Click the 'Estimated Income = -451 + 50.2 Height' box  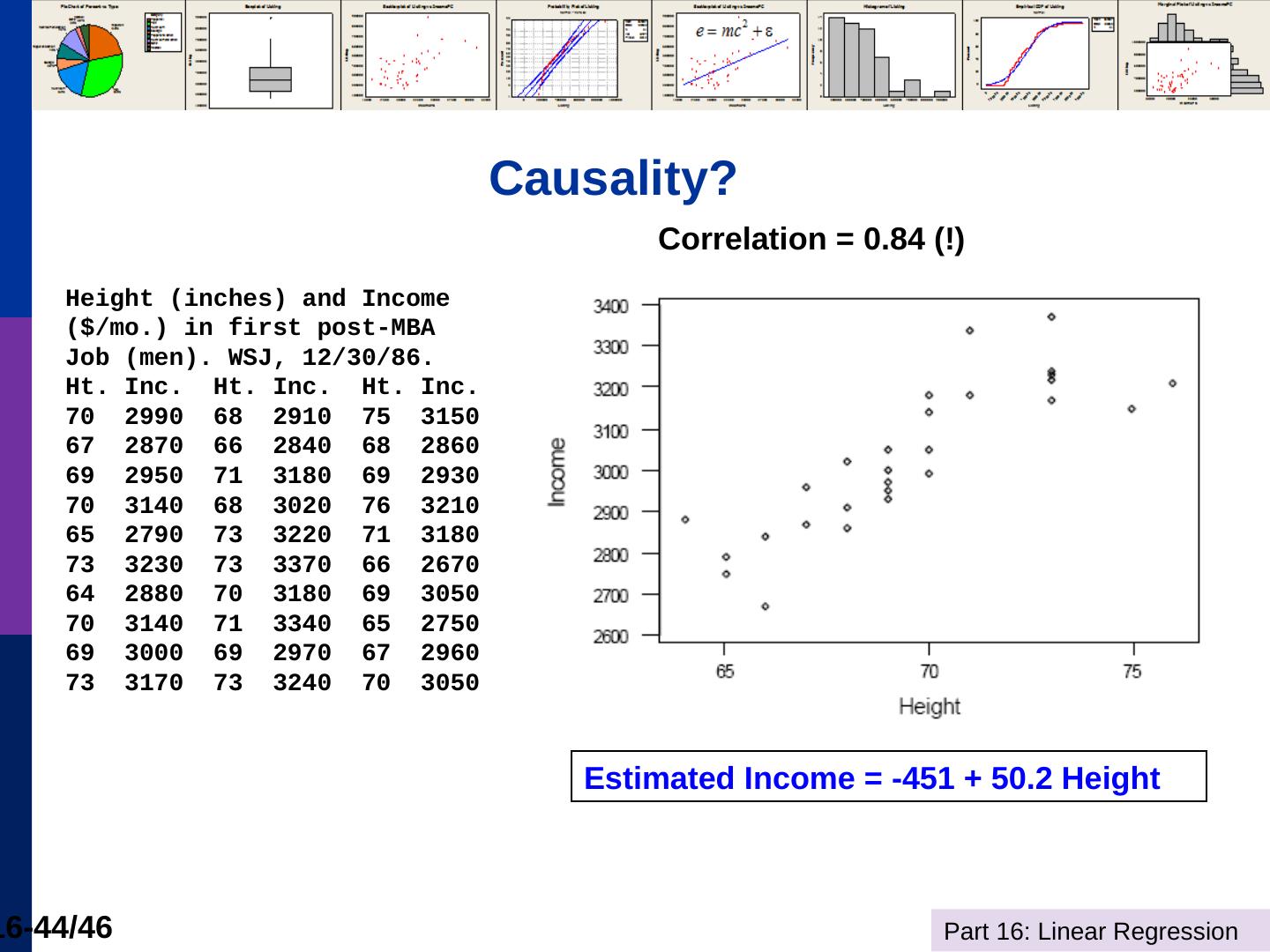[888, 777]
